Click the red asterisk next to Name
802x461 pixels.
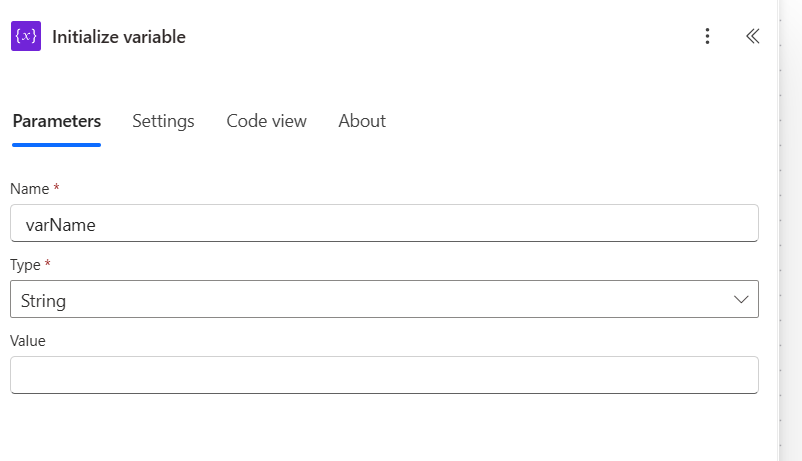tap(56, 188)
